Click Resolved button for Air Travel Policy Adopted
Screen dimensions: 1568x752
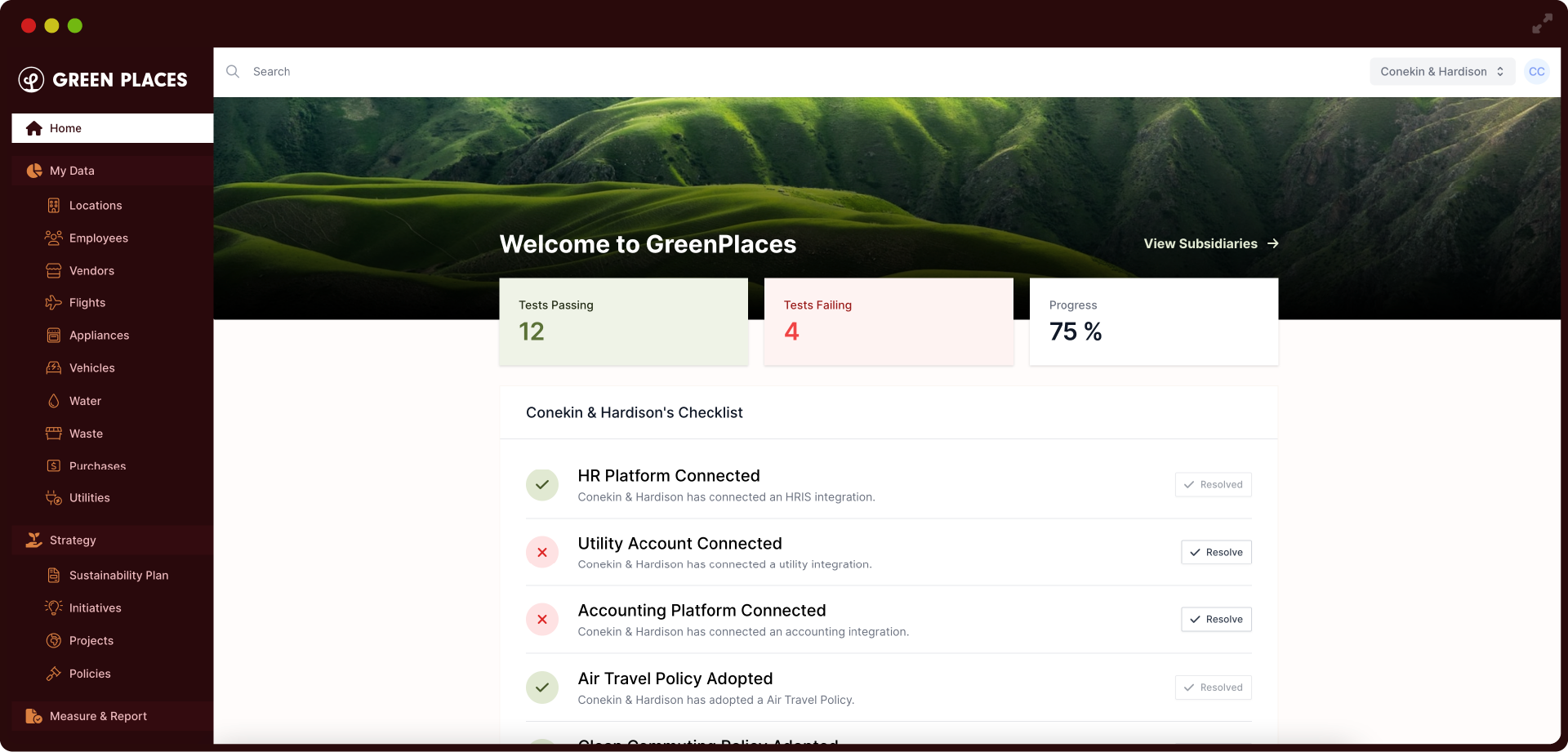pyautogui.click(x=1214, y=687)
